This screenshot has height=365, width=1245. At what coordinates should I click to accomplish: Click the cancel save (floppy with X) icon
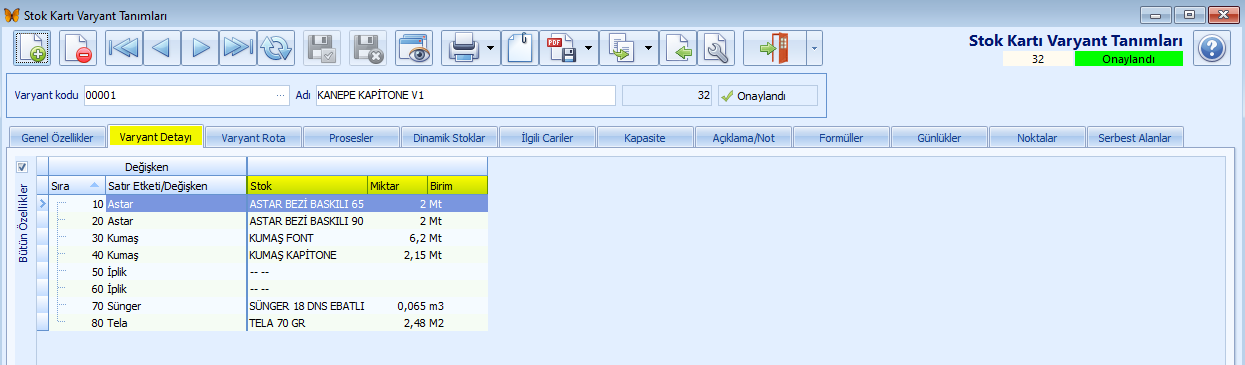click(x=368, y=48)
